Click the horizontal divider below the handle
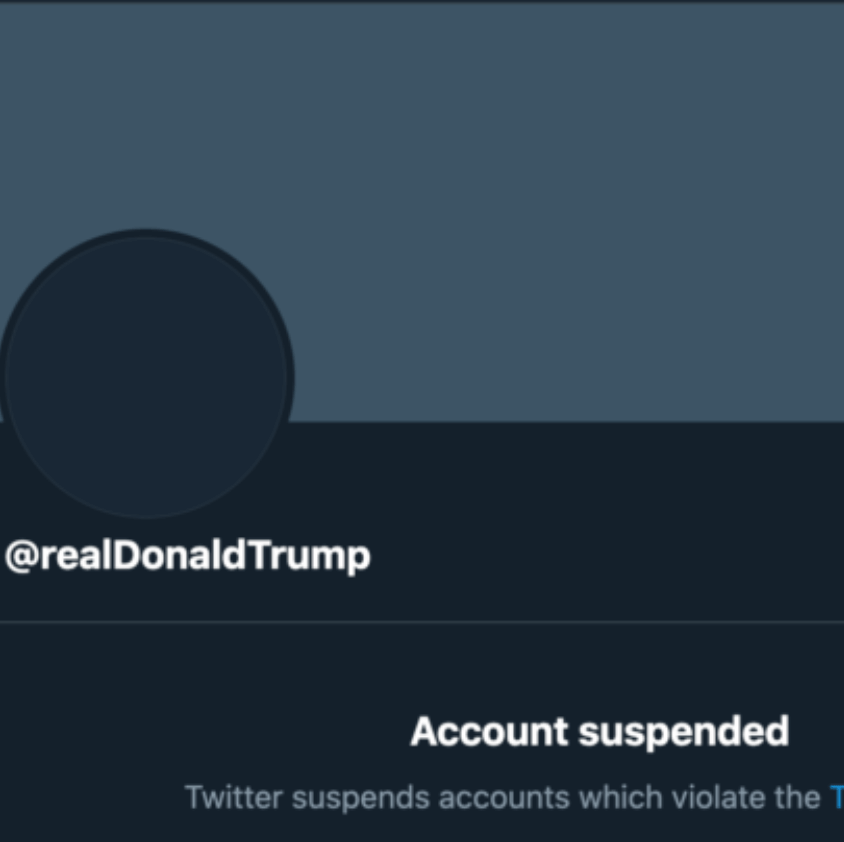 tap(422, 622)
